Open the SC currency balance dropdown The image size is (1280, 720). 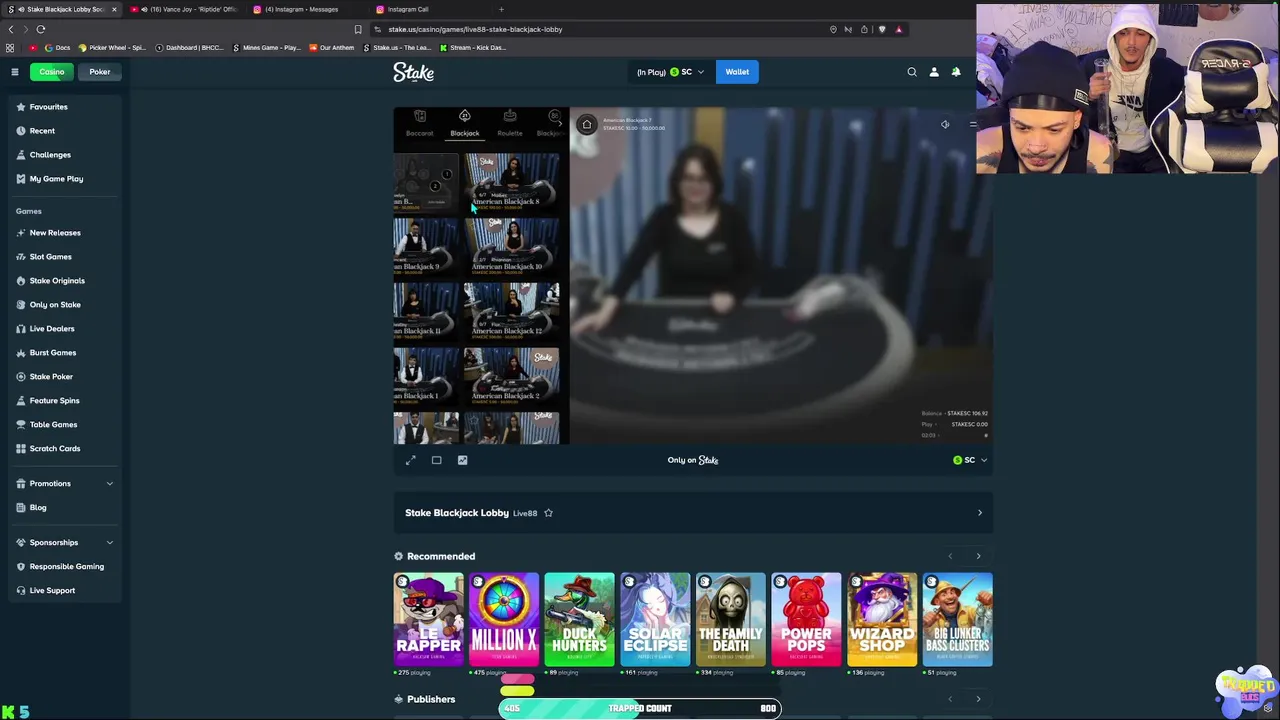click(x=670, y=72)
